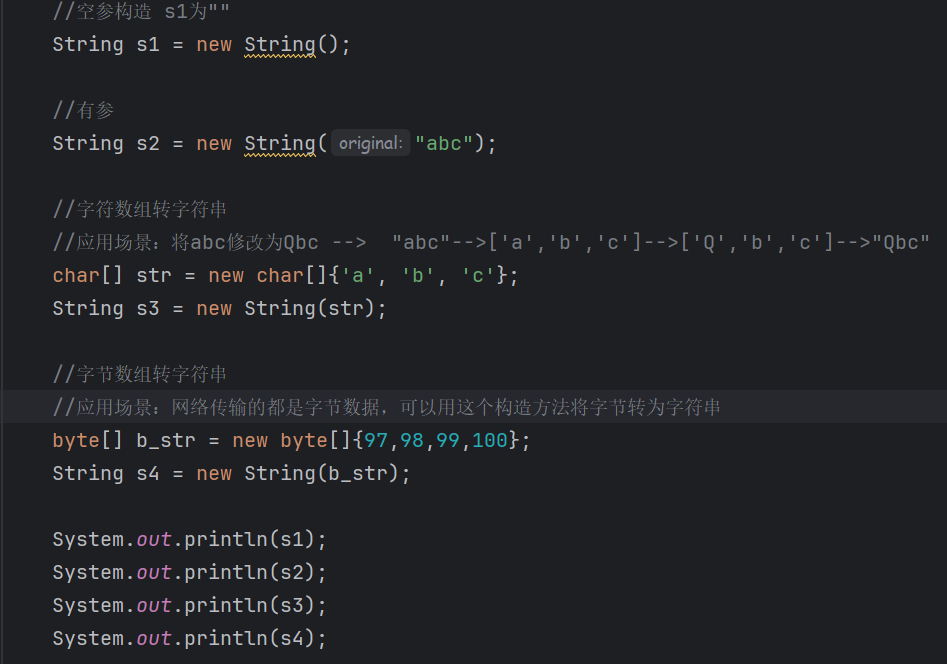Viewport: 947px width, 664px height.
Task: Click the number 97 in the byte array
Action: pos(376,440)
